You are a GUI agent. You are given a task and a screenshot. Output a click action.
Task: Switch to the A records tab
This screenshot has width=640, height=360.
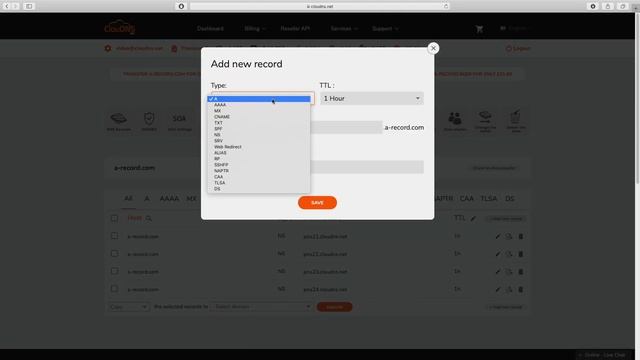[x=147, y=198]
